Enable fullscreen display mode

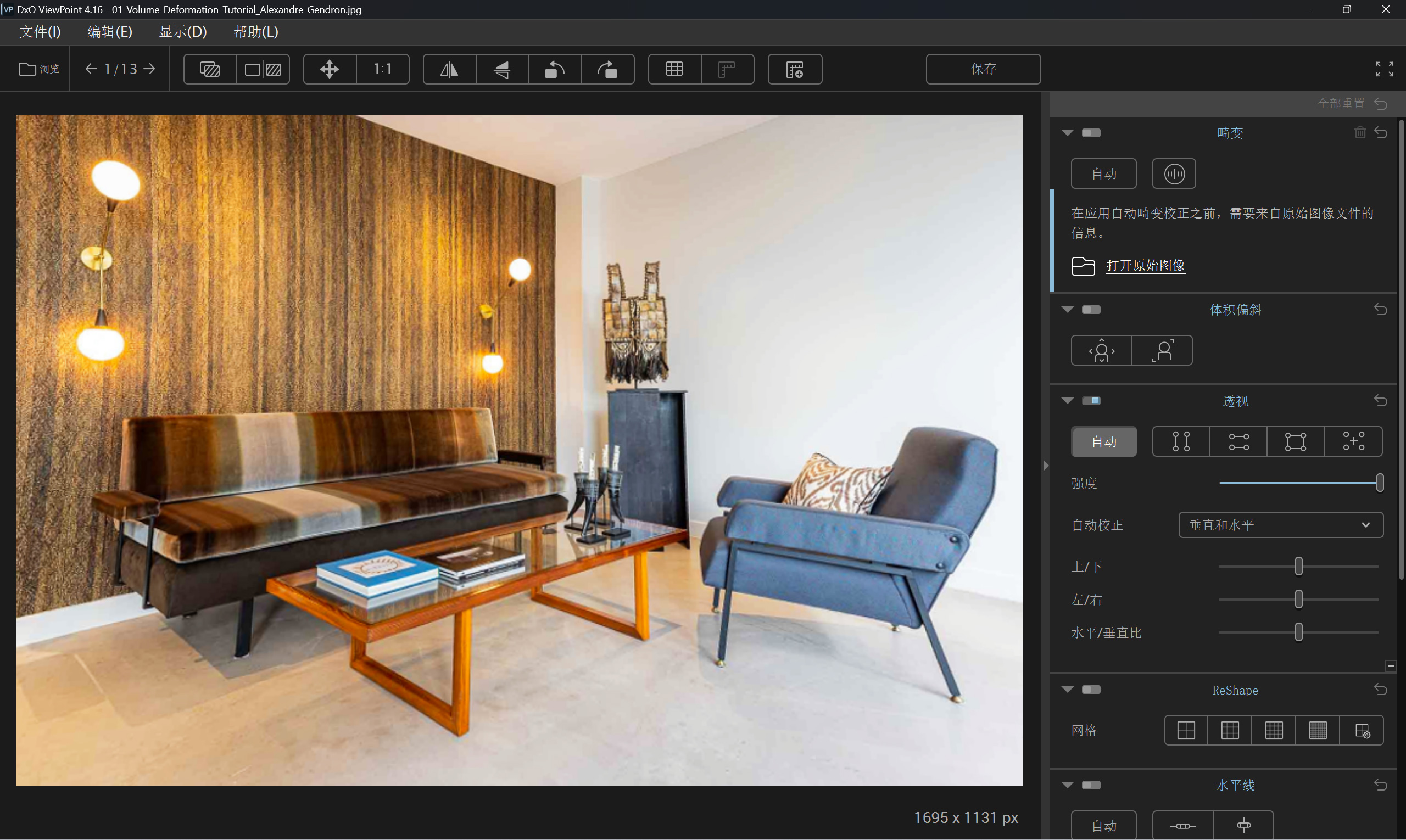[1384, 69]
